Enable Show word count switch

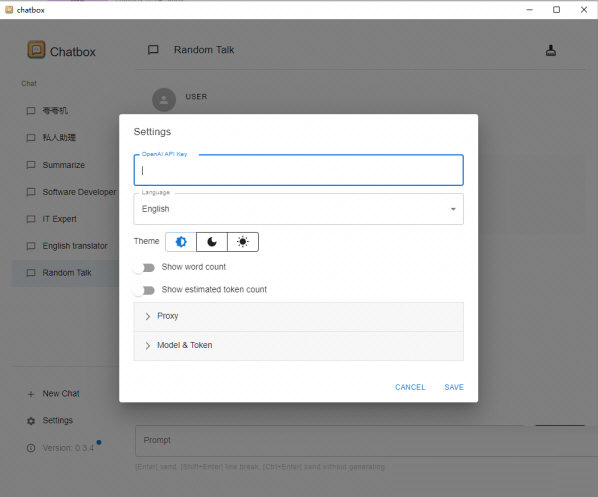(x=144, y=267)
